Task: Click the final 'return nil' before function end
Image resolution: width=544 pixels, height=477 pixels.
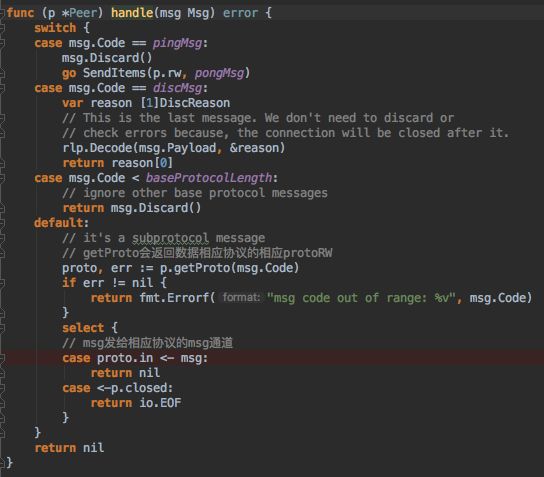Action: pyautogui.click(x=69, y=448)
